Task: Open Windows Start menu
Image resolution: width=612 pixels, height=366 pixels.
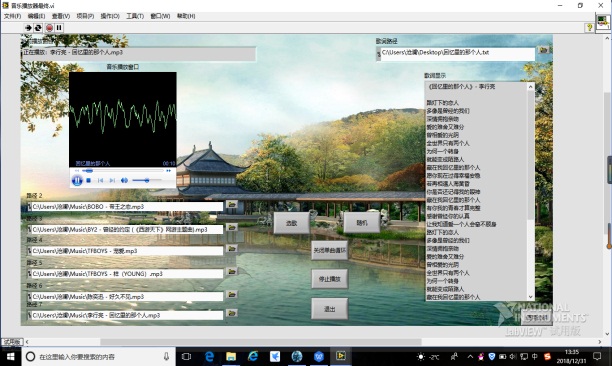Action: tap(11, 356)
